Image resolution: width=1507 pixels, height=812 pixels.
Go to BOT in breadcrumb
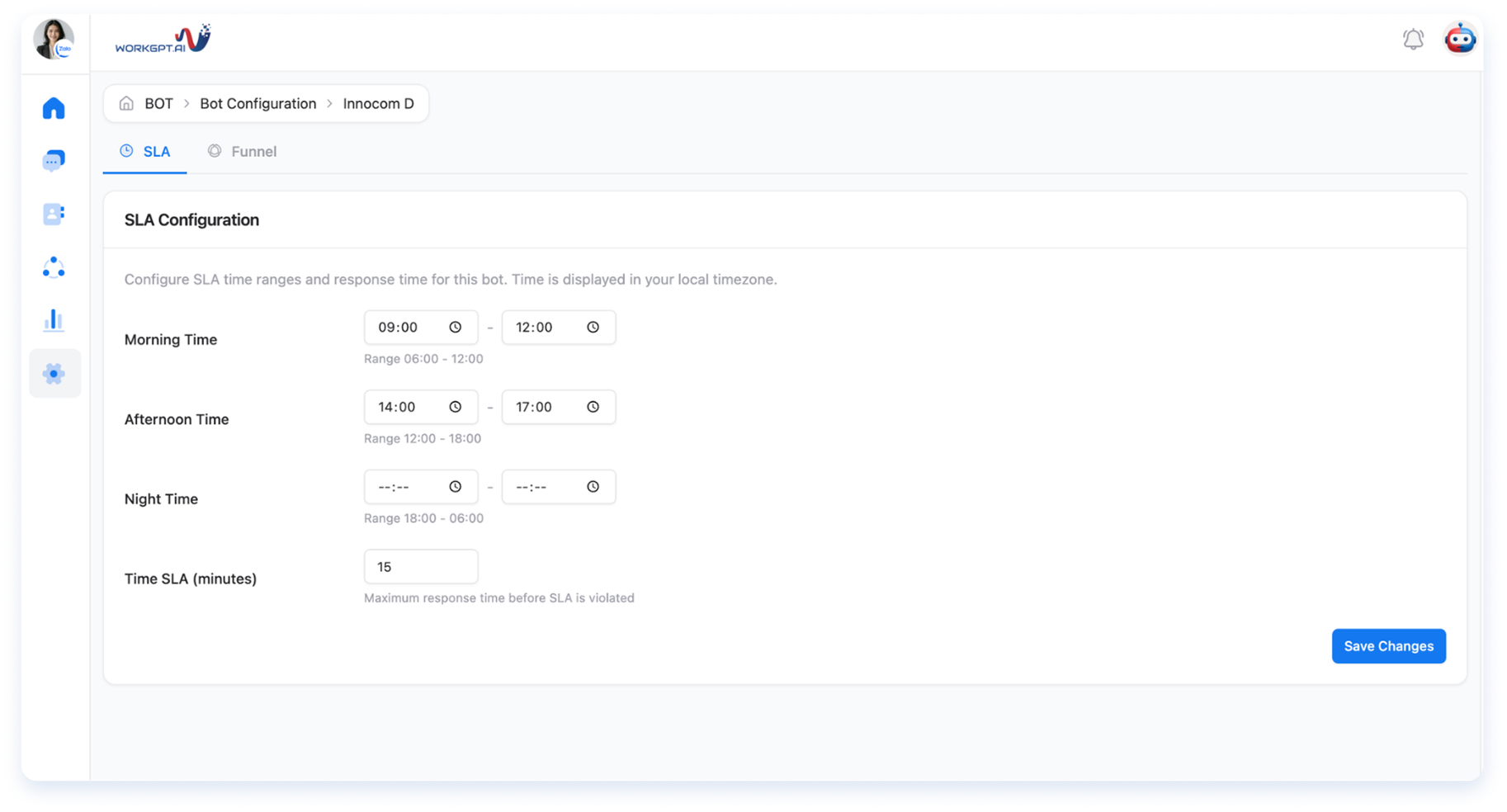(x=158, y=103)
